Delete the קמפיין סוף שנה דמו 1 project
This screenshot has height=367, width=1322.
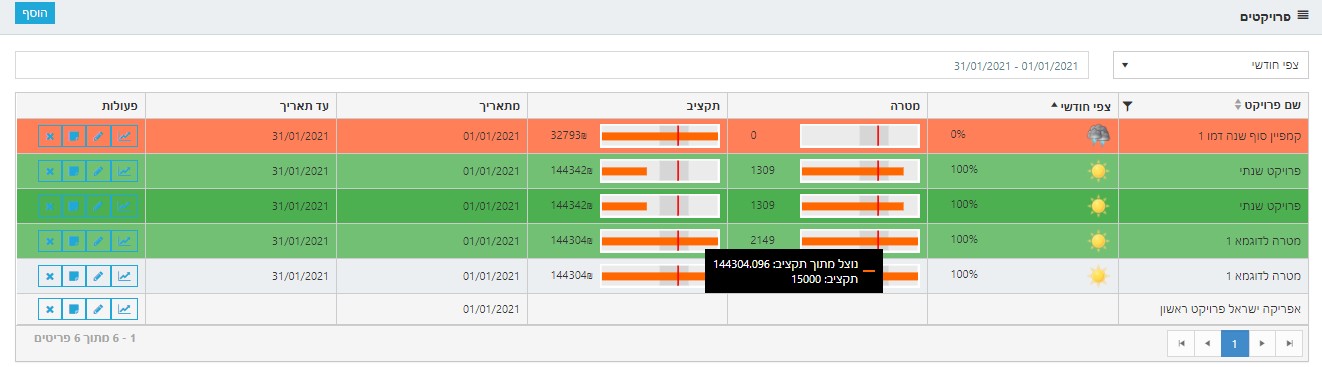pyautogui.click(x=50, y=136)
